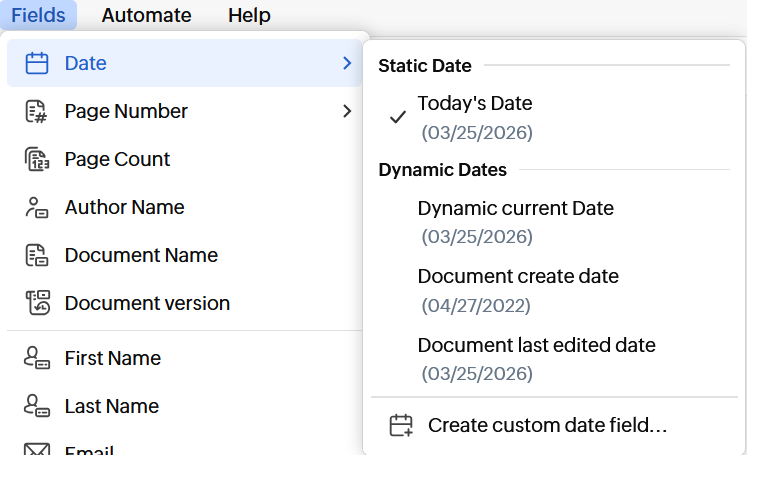Click the Author Name person icon
The width and height of the screenshot is (763, 481).
tap(36, 207)
